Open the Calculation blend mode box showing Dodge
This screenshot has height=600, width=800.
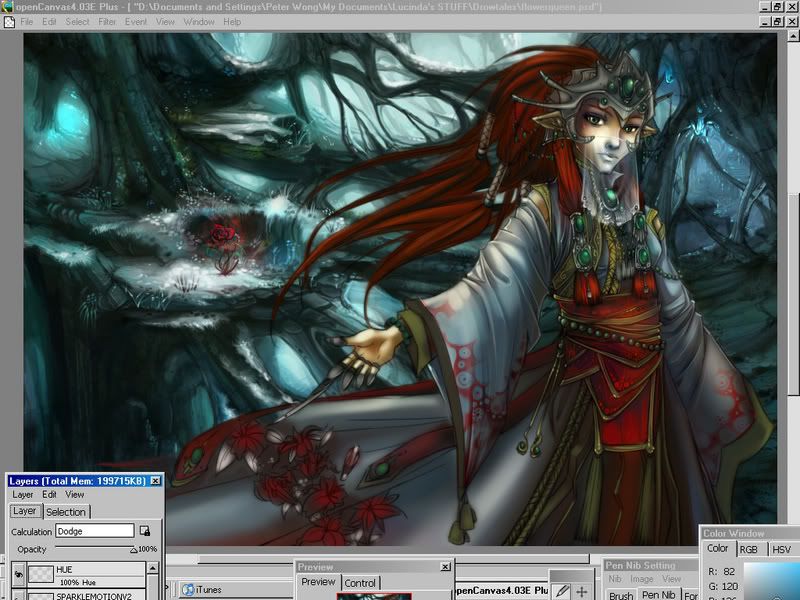pos(94,531)
